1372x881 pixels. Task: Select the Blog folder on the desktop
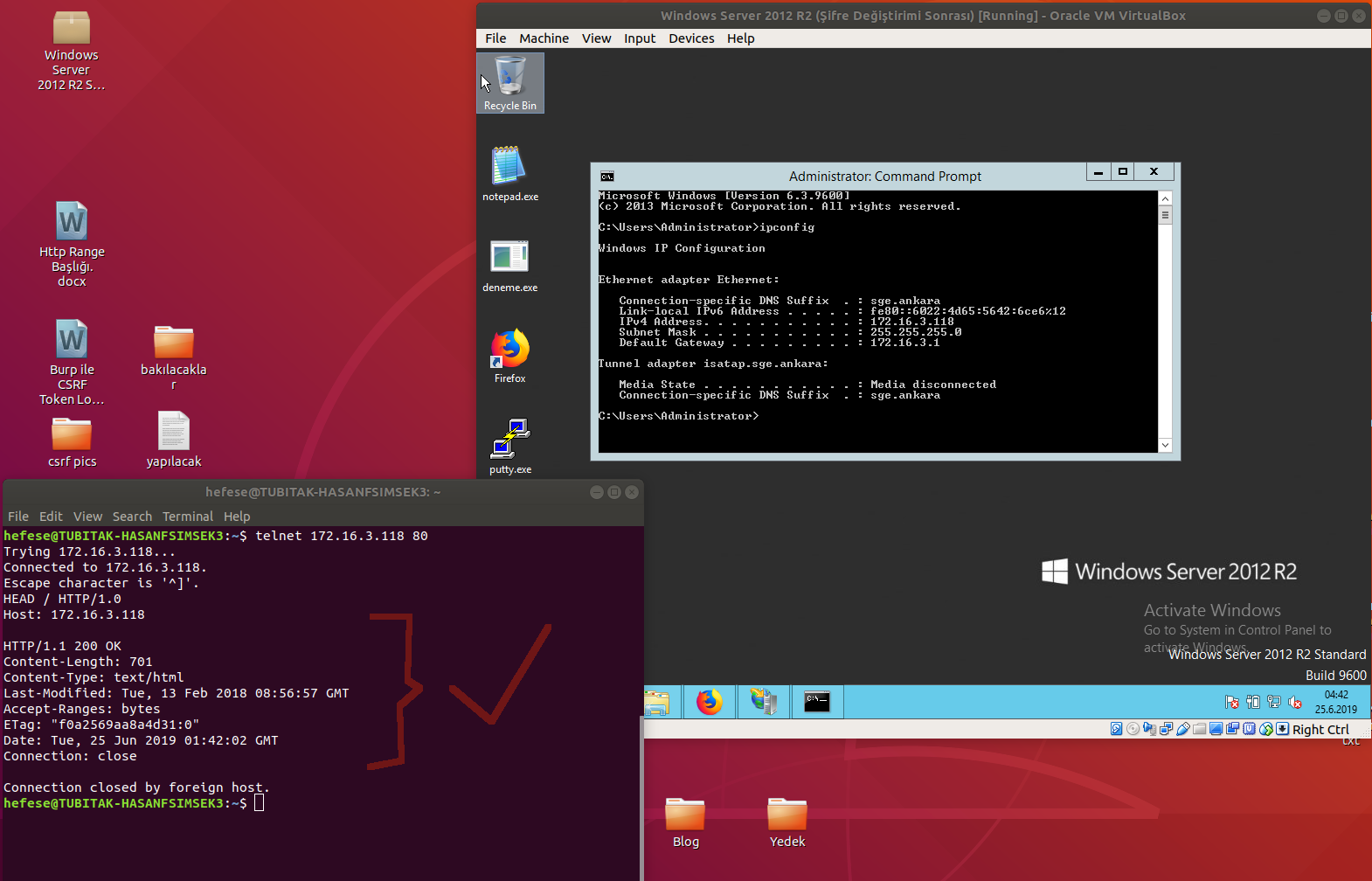[x=686, y=822]
